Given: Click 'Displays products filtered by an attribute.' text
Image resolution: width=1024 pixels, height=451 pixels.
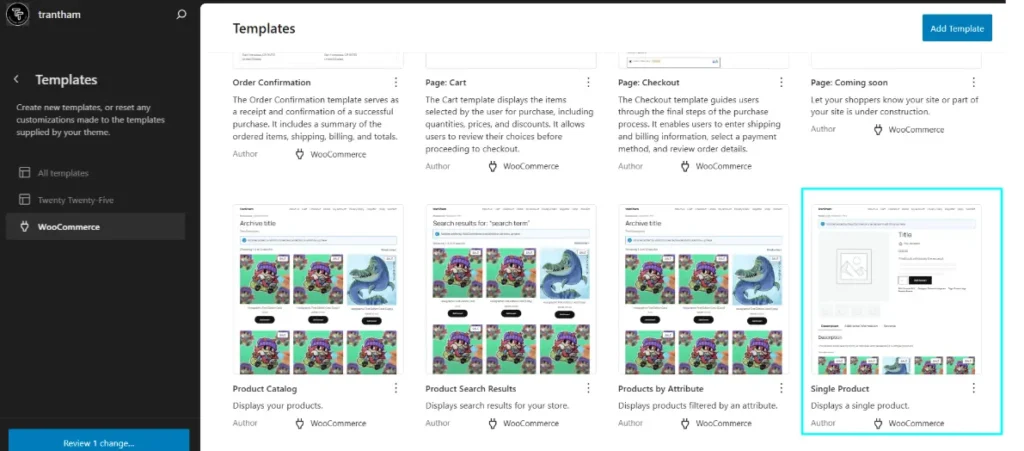Looking at the screenshot, I should coord(697,405).
